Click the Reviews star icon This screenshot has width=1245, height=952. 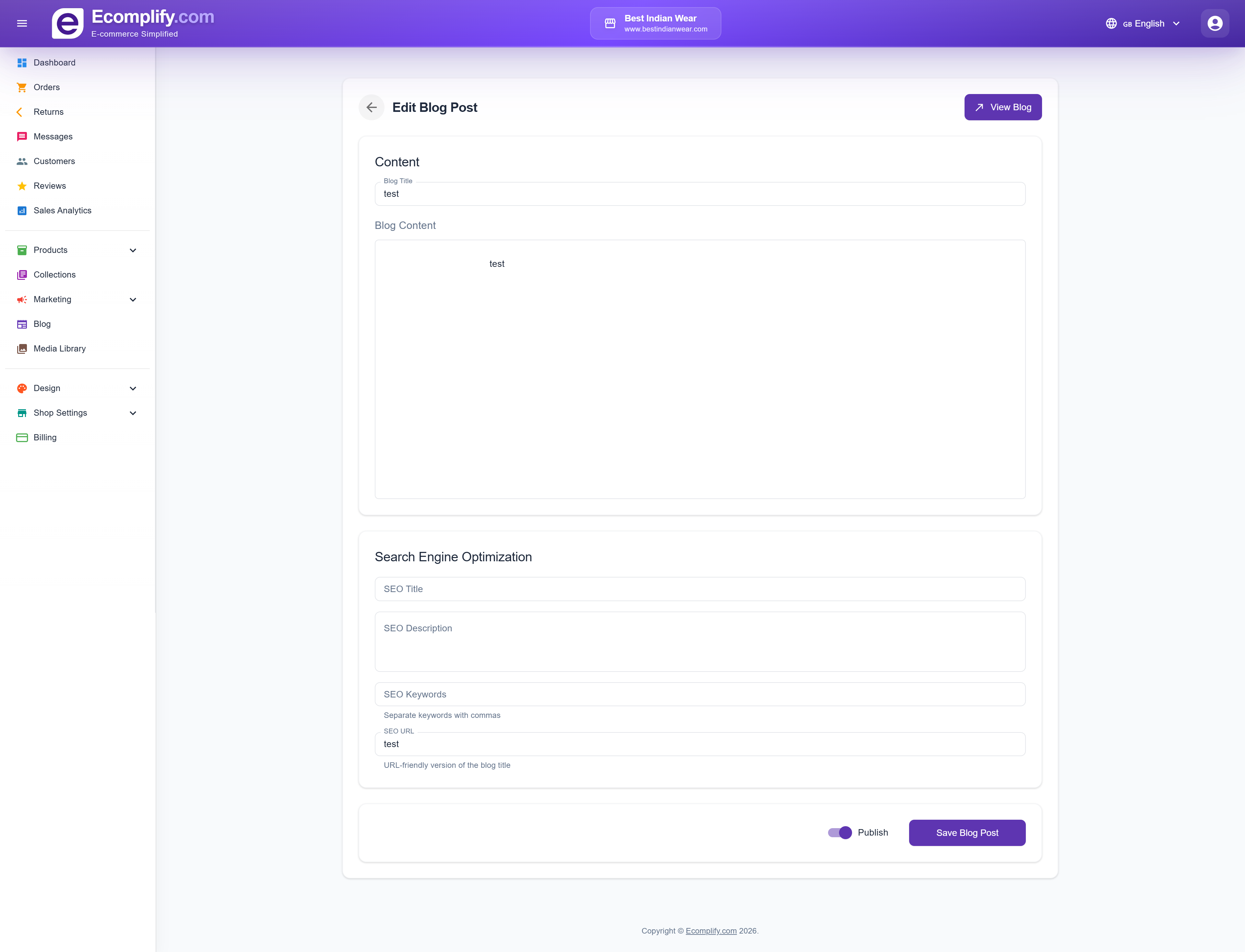[21, 186]
